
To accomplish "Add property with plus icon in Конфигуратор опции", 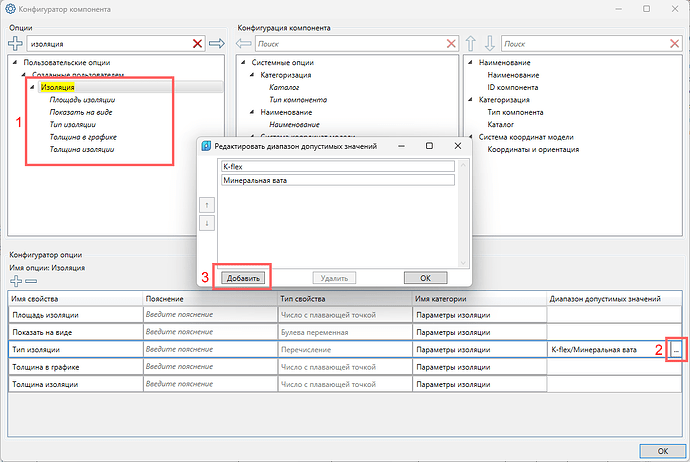I will tap(16, 281).
